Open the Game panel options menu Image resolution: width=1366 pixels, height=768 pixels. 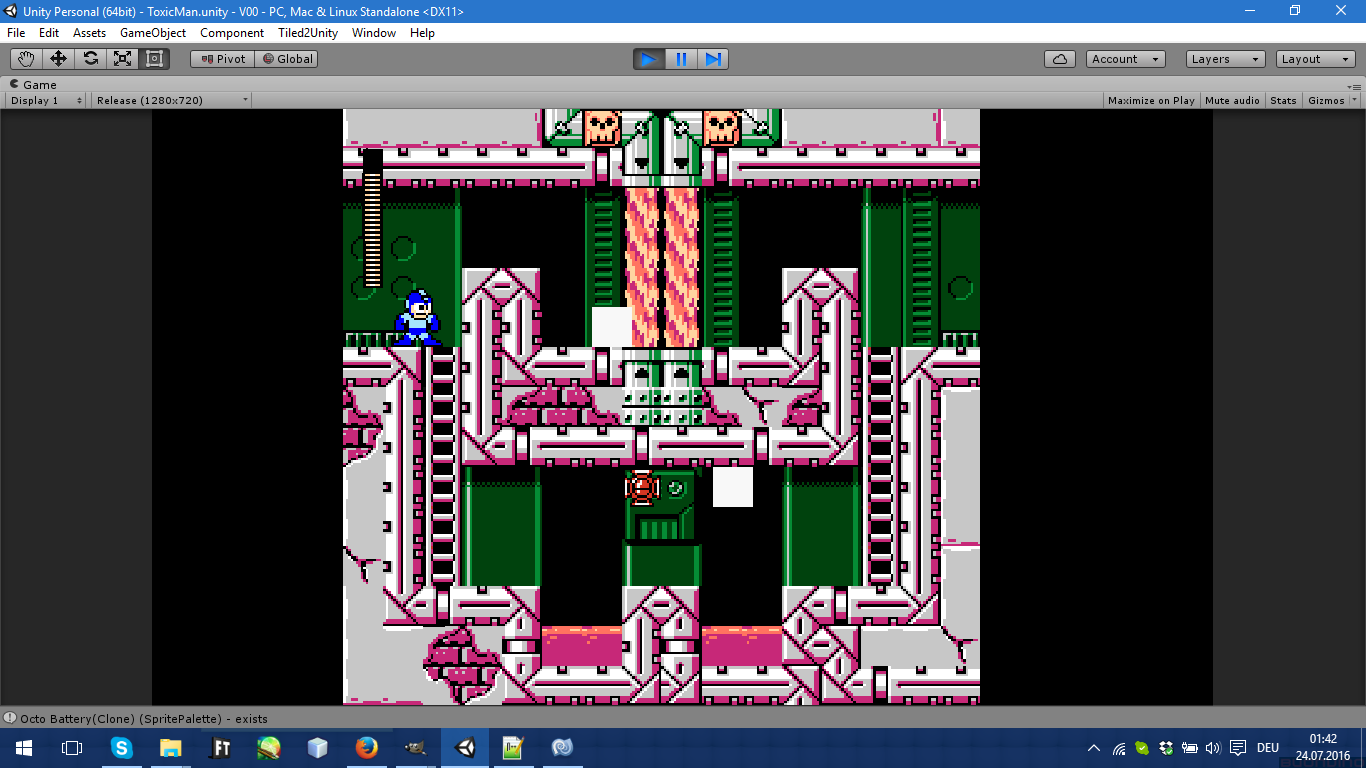[1356, 85]
